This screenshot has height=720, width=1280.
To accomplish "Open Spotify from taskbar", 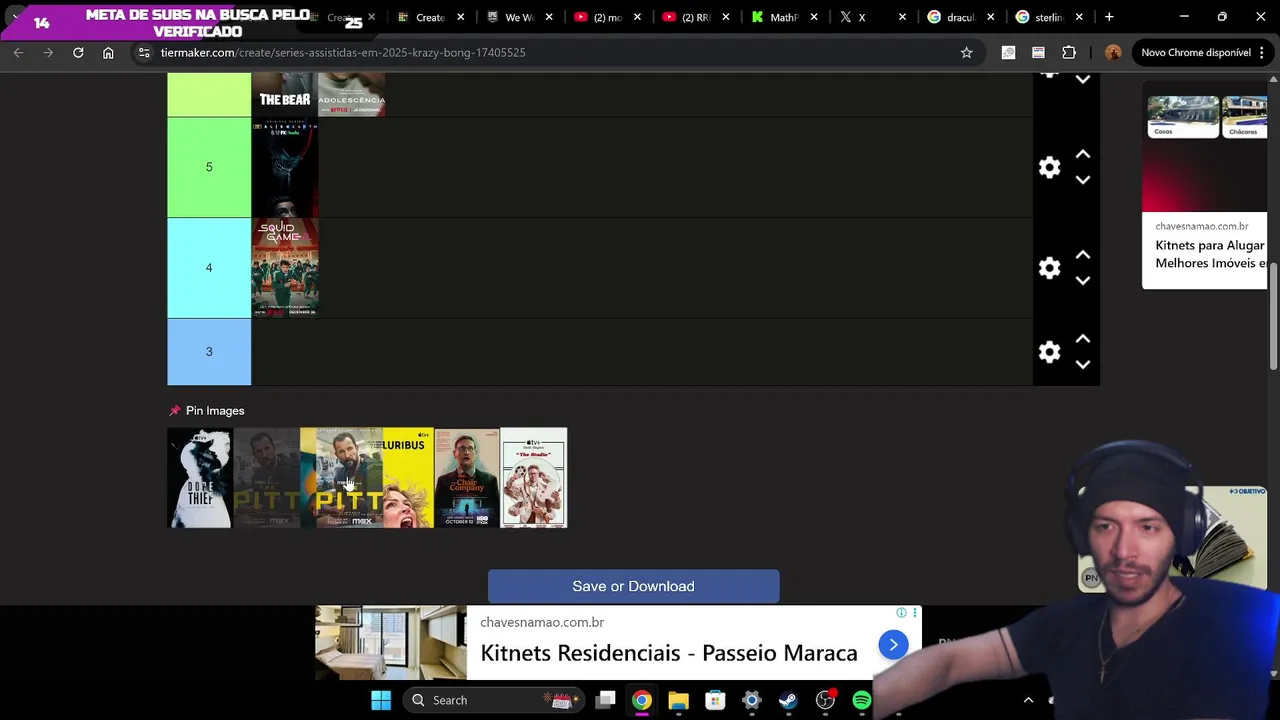I will coord(861,700).
